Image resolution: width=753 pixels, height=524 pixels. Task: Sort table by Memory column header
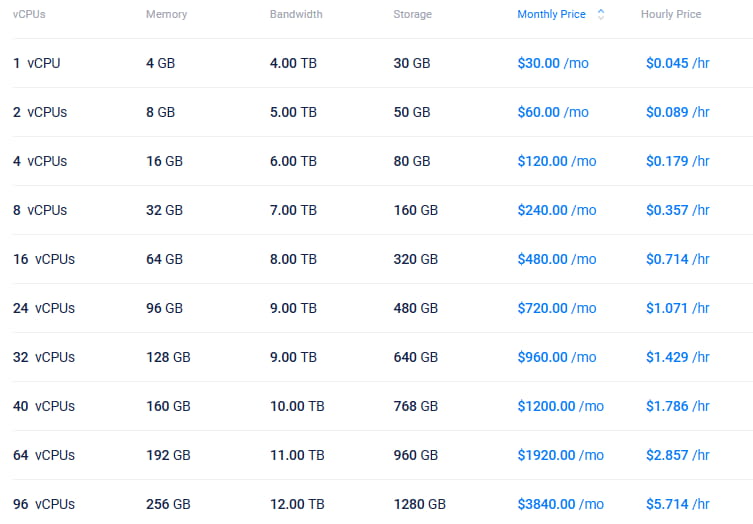[x=166, y=15]
